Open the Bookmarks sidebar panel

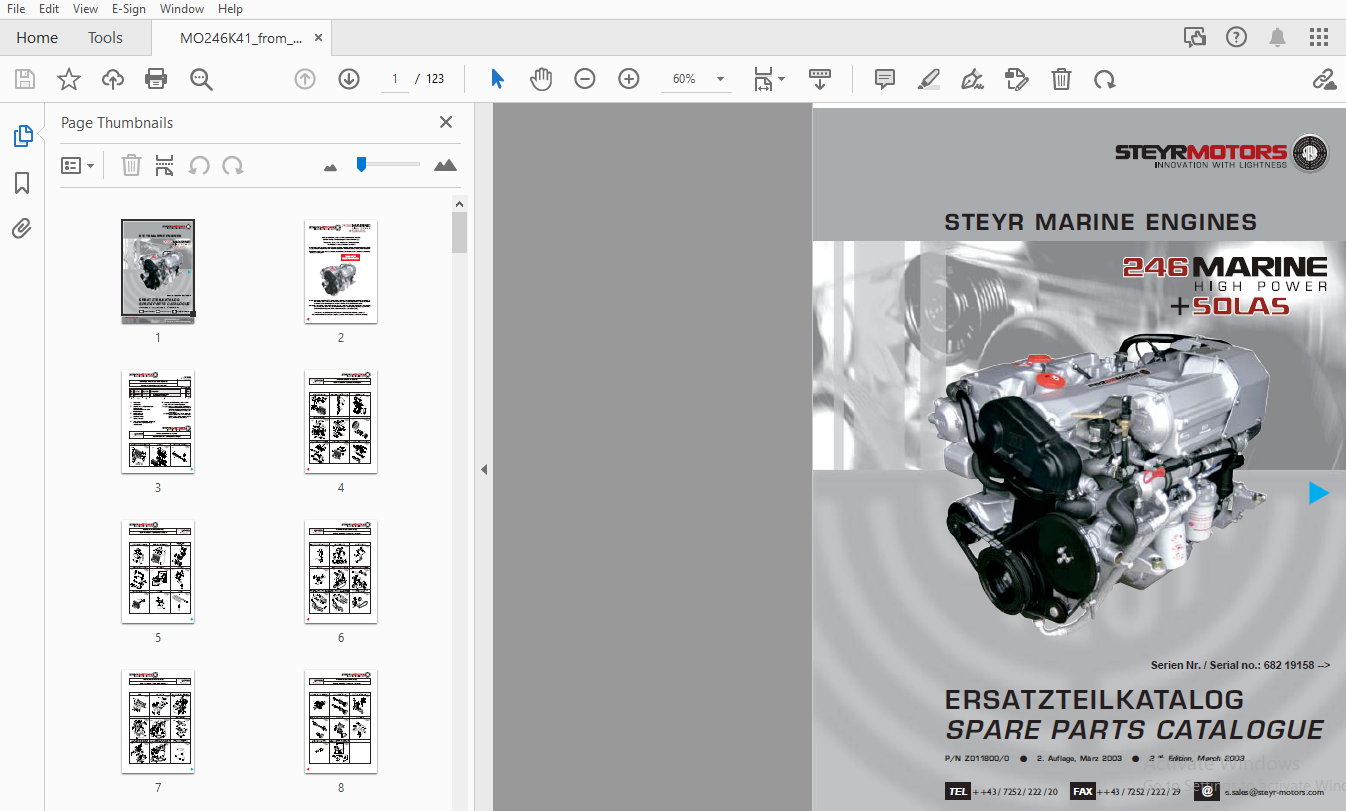tap(22, 183)
